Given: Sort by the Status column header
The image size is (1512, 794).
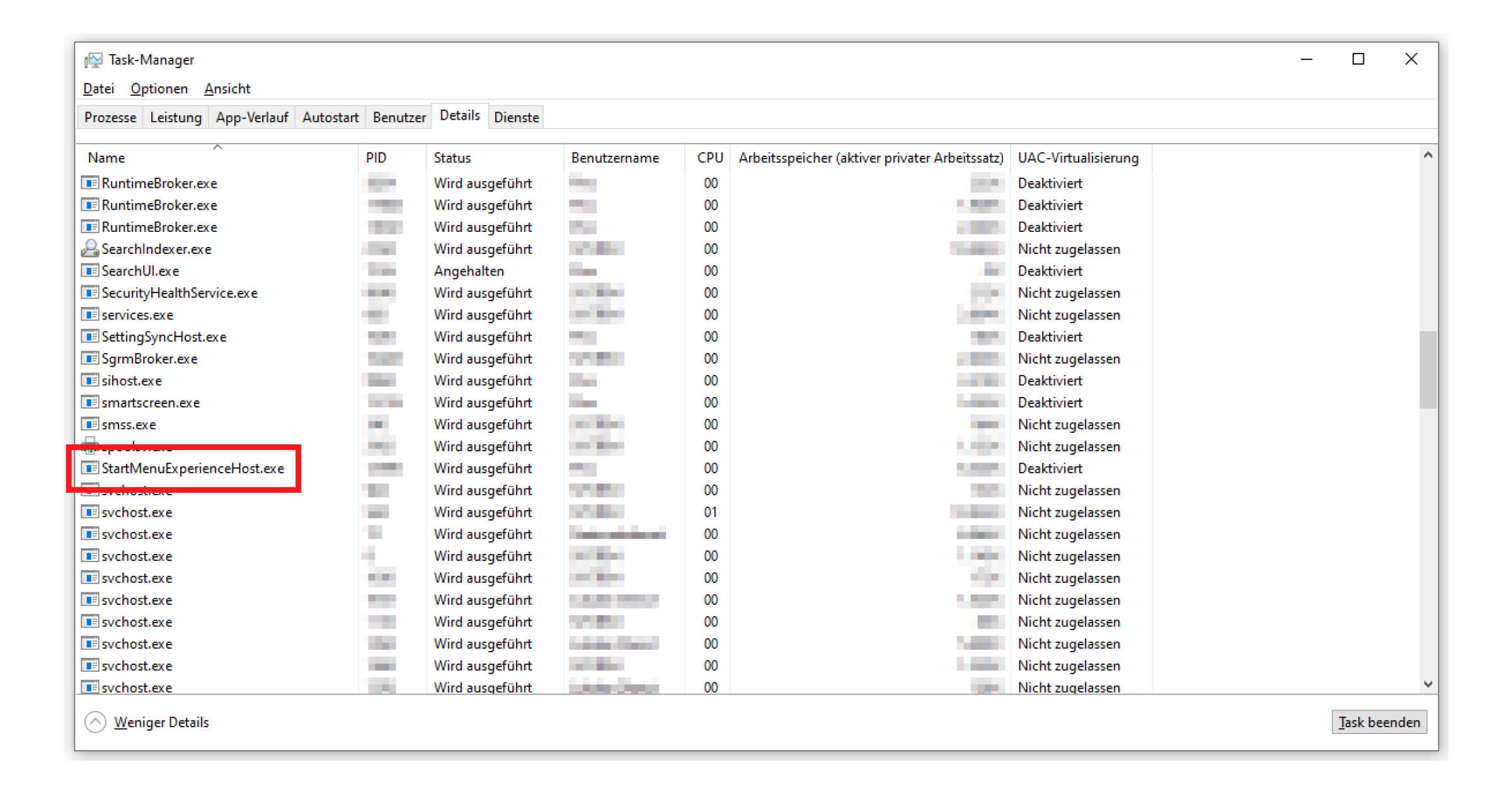Looking at the screenshot, I should 452,158.
